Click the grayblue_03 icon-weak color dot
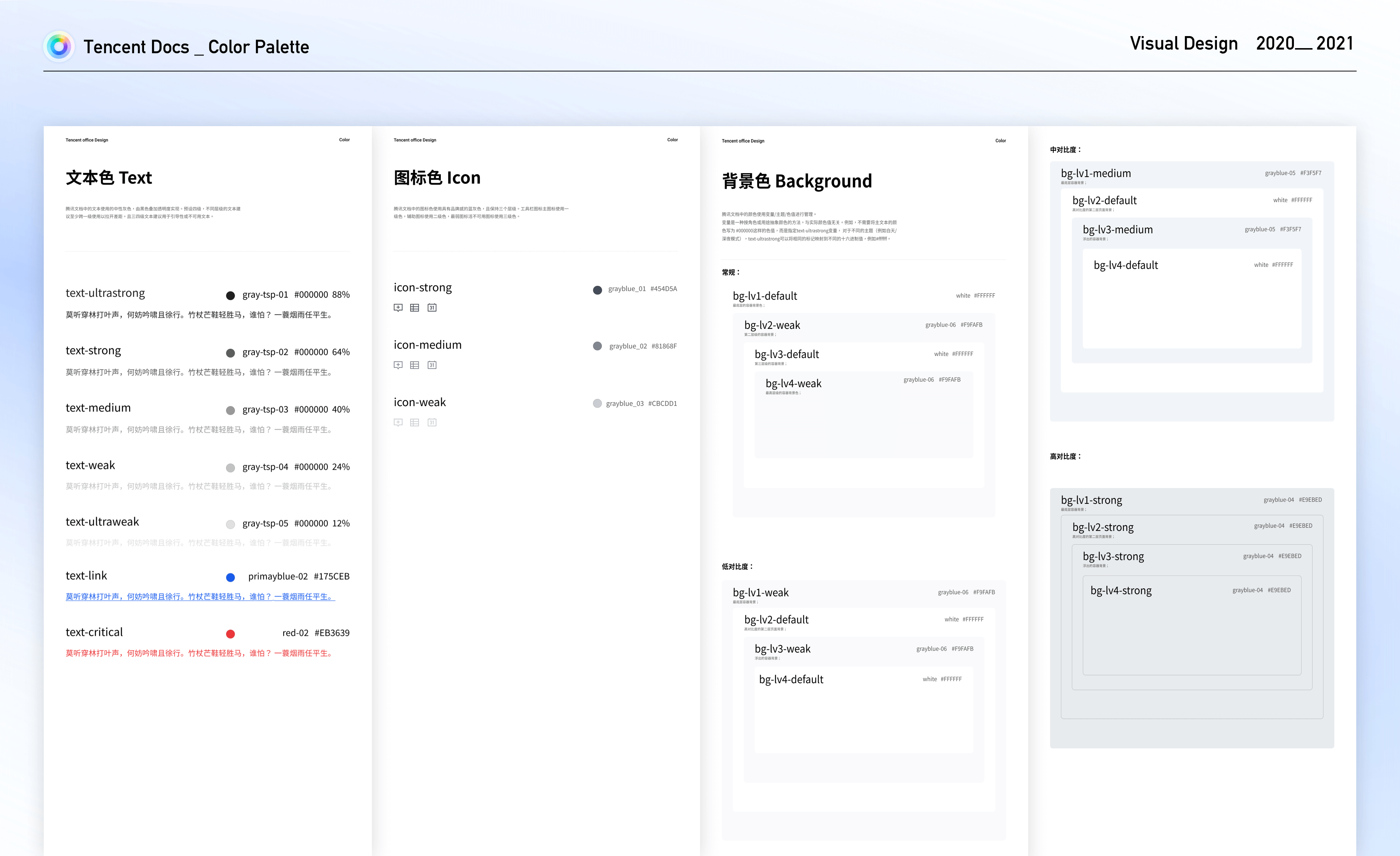Image resolution: width=1400 pixels, height=856 pixels. tap(597, 403)
